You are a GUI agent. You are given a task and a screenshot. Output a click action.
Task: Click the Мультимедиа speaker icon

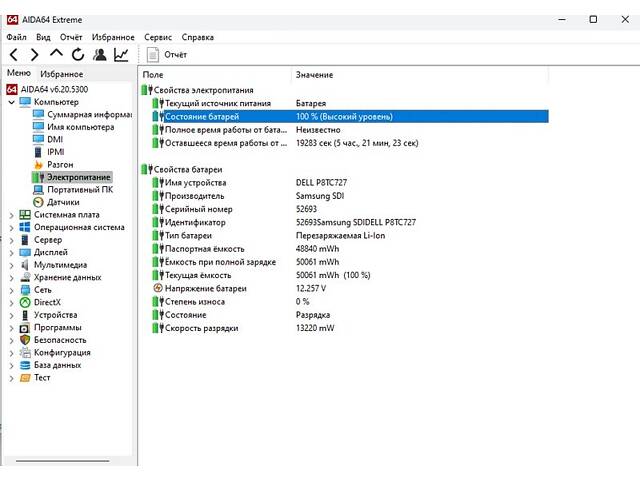(25, 265)
